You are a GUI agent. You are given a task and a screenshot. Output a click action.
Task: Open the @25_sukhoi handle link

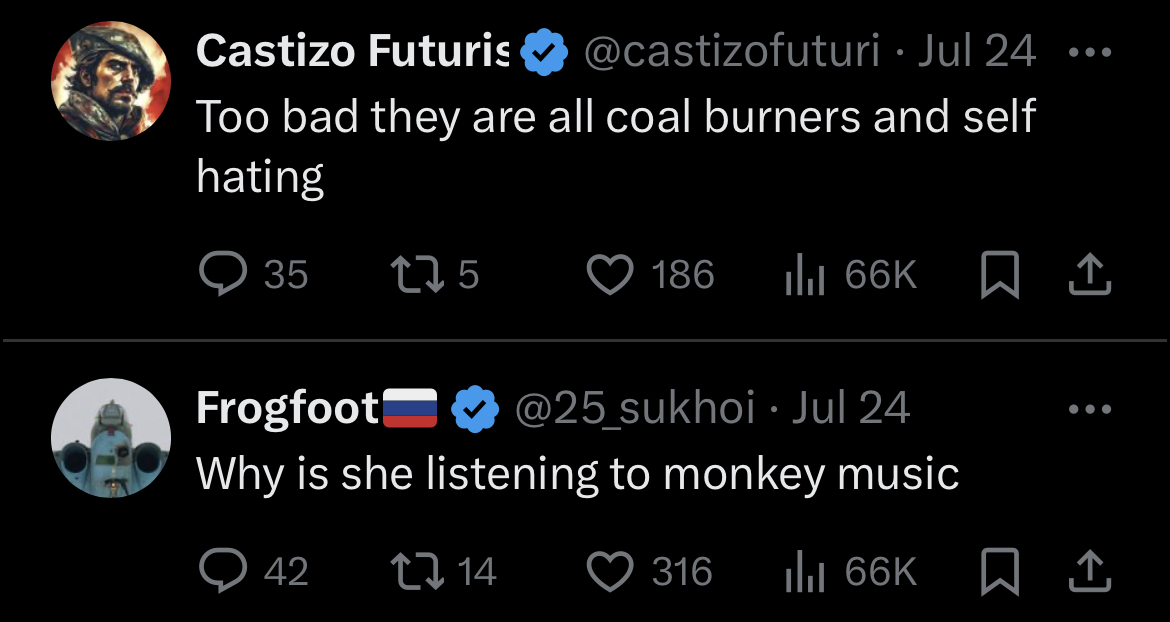pyautogui.click(x=634, y=408)
